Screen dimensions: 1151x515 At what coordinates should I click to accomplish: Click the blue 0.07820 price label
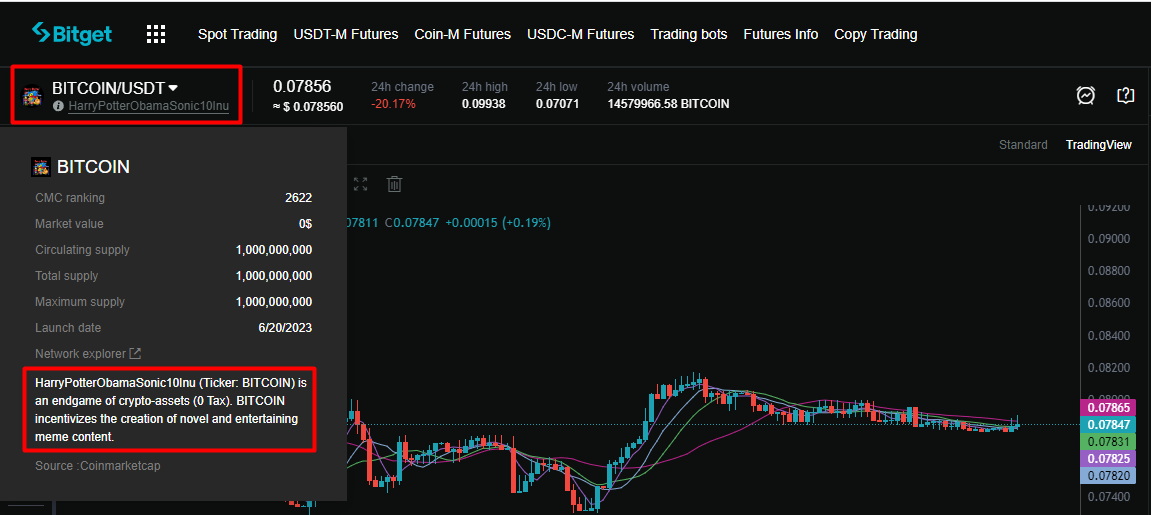[x=1109, y=475]
